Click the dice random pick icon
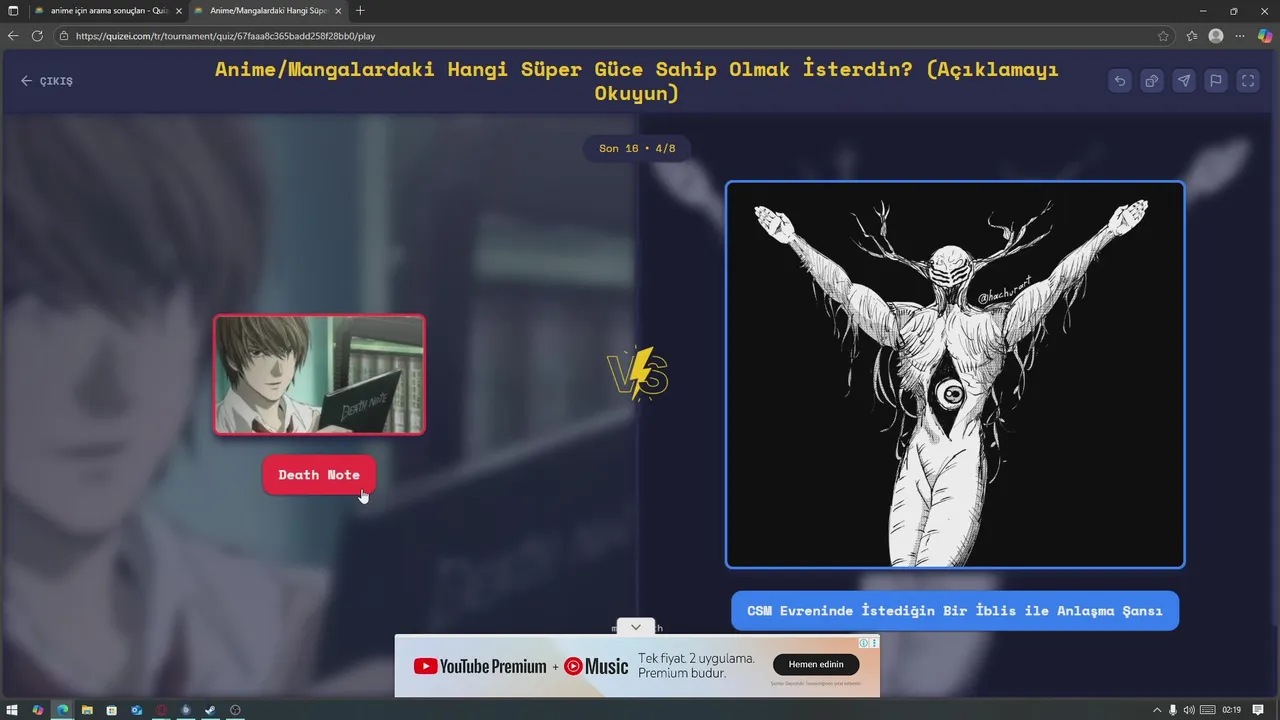The image size is (1280, 720). click(1152, 81)
